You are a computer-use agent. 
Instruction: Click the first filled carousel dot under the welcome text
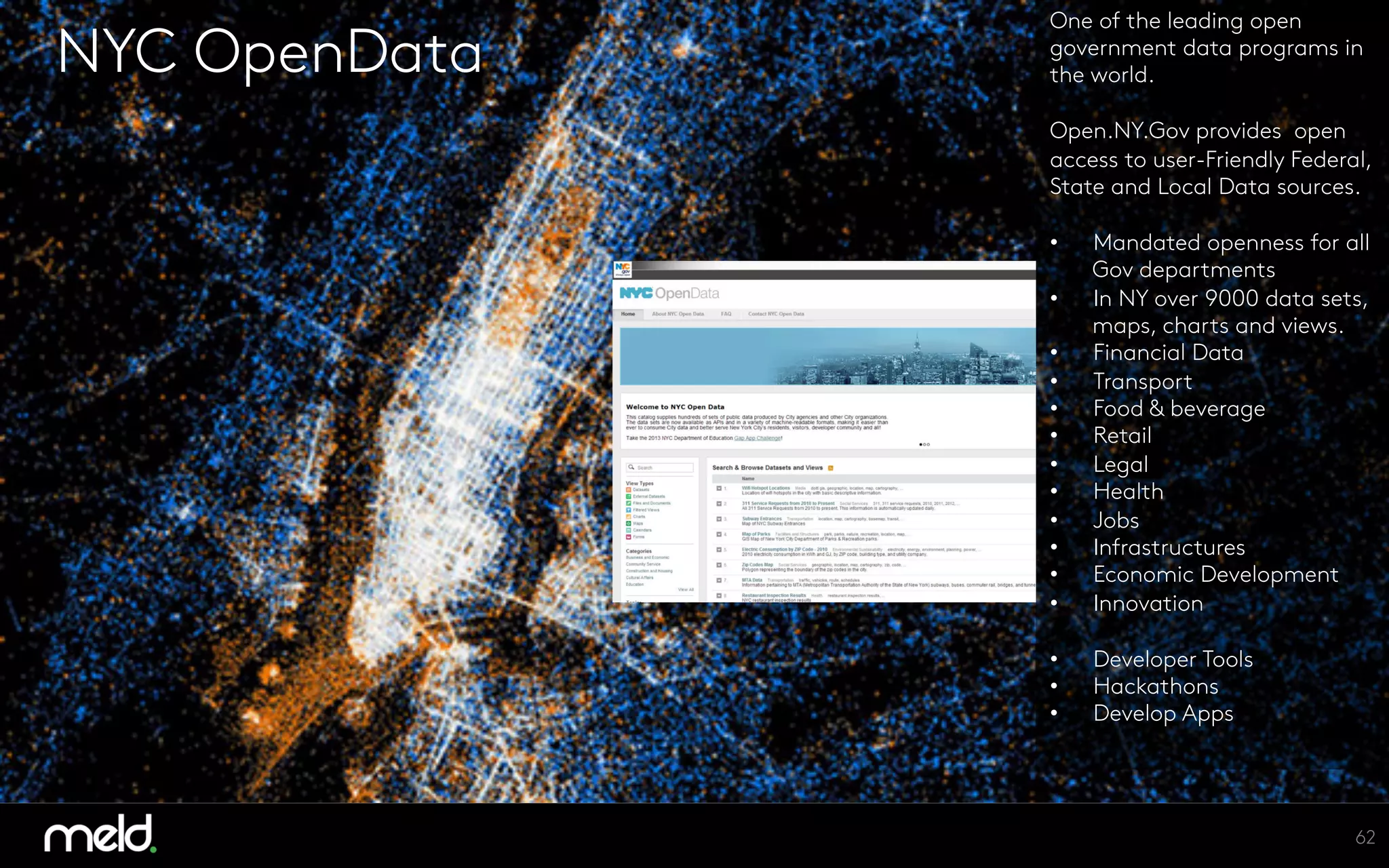pyautogui.click(x=920, y=445)
